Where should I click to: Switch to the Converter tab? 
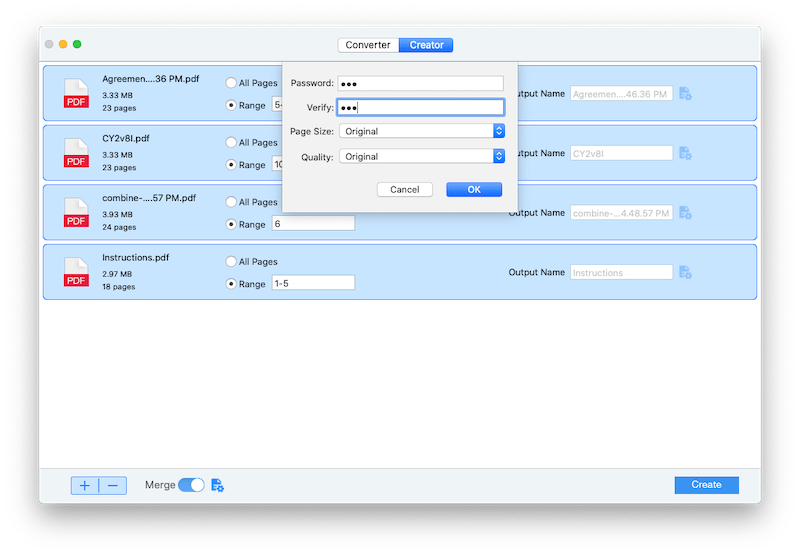pos(368,45)
